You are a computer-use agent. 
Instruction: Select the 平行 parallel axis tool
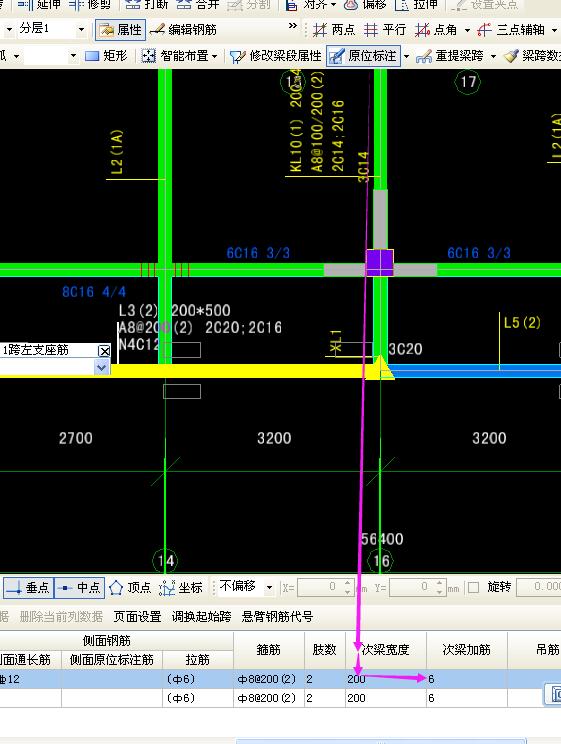click(385, 30)
